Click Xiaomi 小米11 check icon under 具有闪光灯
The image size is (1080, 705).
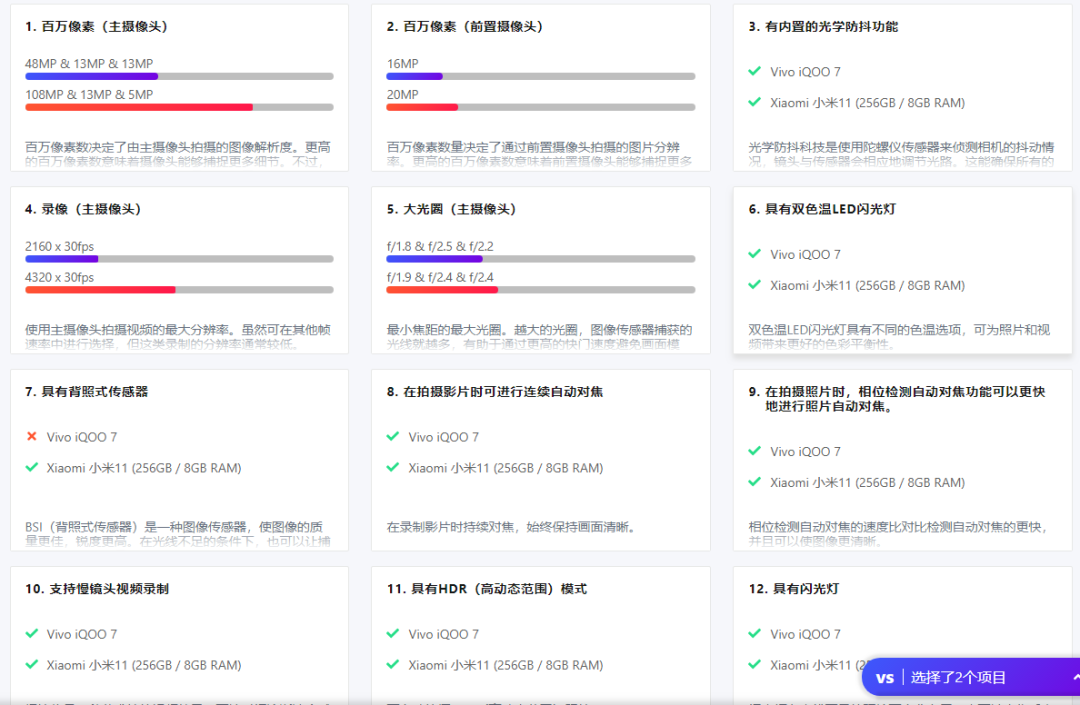(754, 664)
